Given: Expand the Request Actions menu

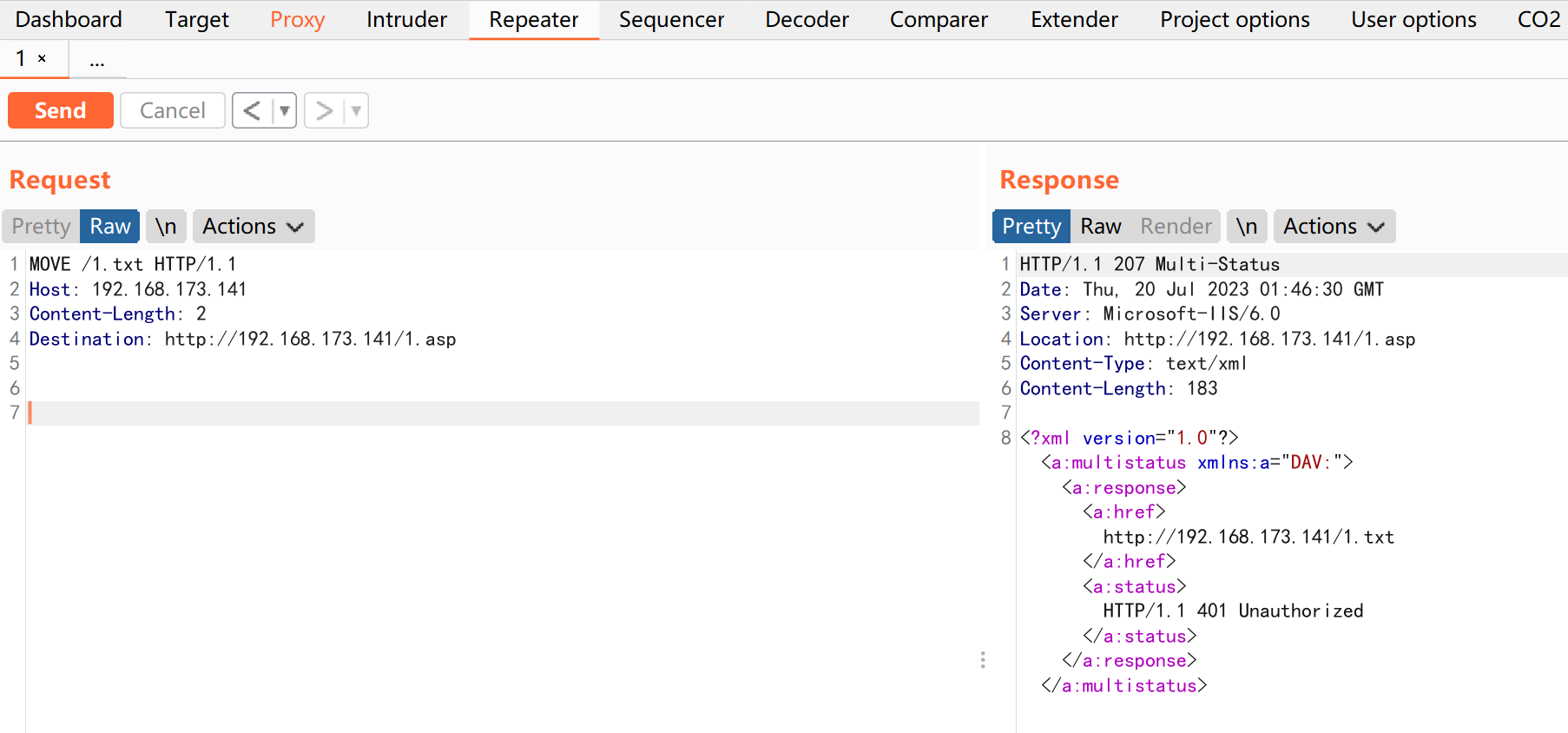Looking at the screenshot, I should coord(253,227).
